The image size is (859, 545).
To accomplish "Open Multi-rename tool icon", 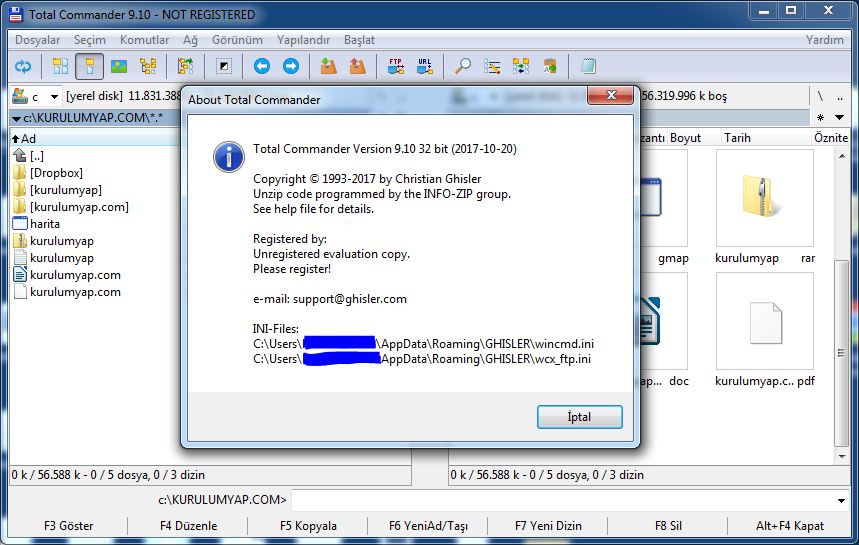I will pyautogui.click(x=492, y=67).
